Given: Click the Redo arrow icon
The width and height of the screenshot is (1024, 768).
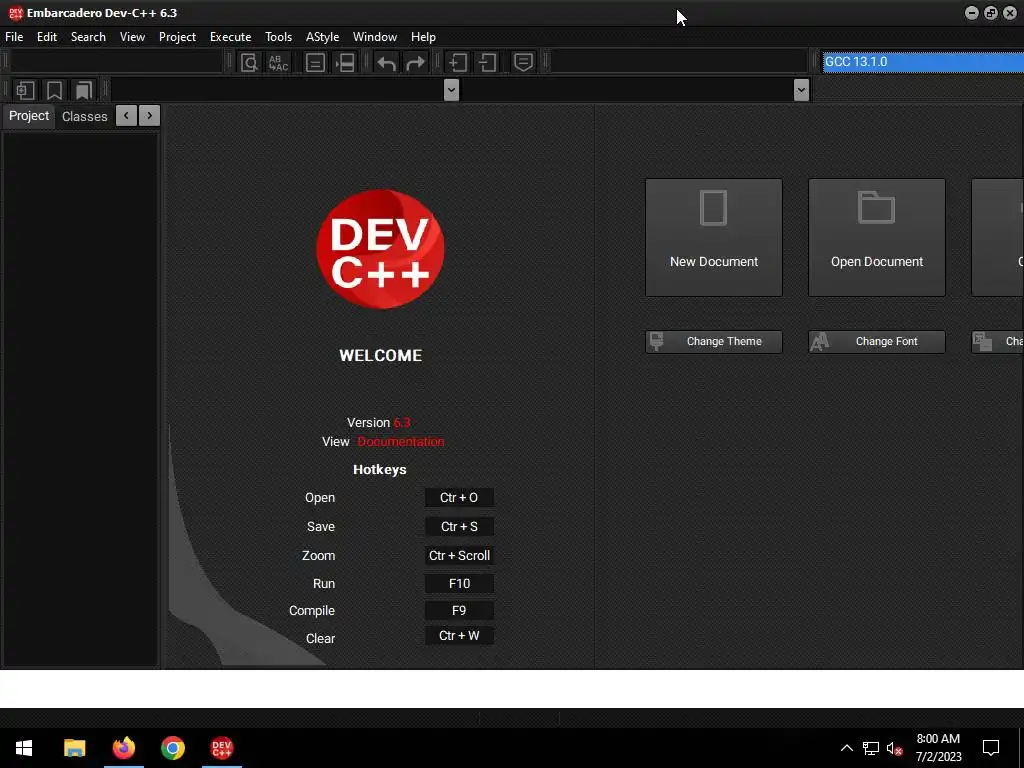Looking at the screenshot, I should [x=415, y=63].
